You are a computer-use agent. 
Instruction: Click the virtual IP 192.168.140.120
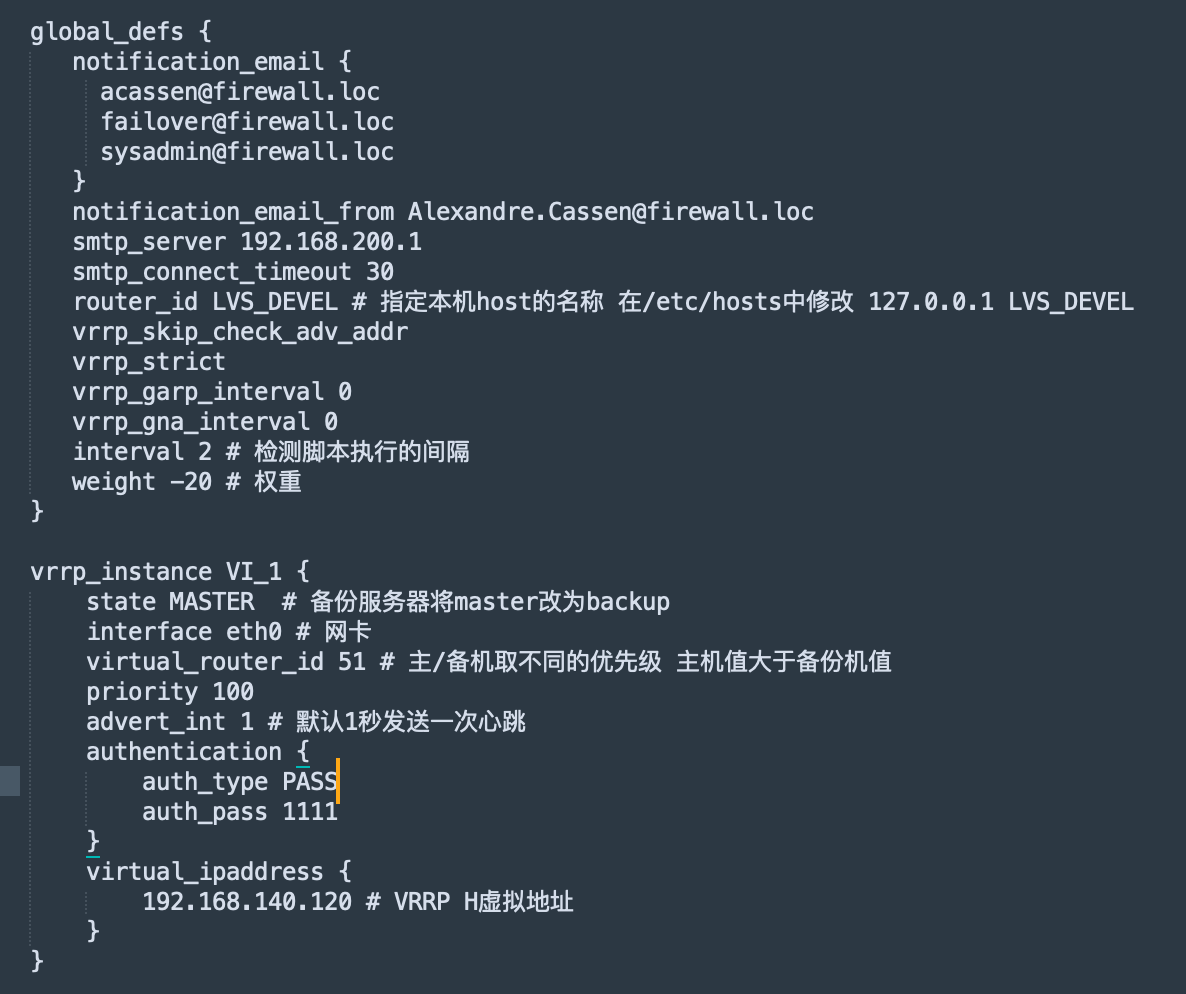(247, 901)
